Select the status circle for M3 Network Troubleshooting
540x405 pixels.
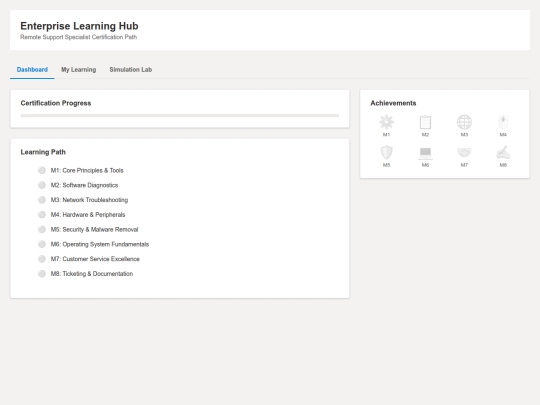point(42,200)
